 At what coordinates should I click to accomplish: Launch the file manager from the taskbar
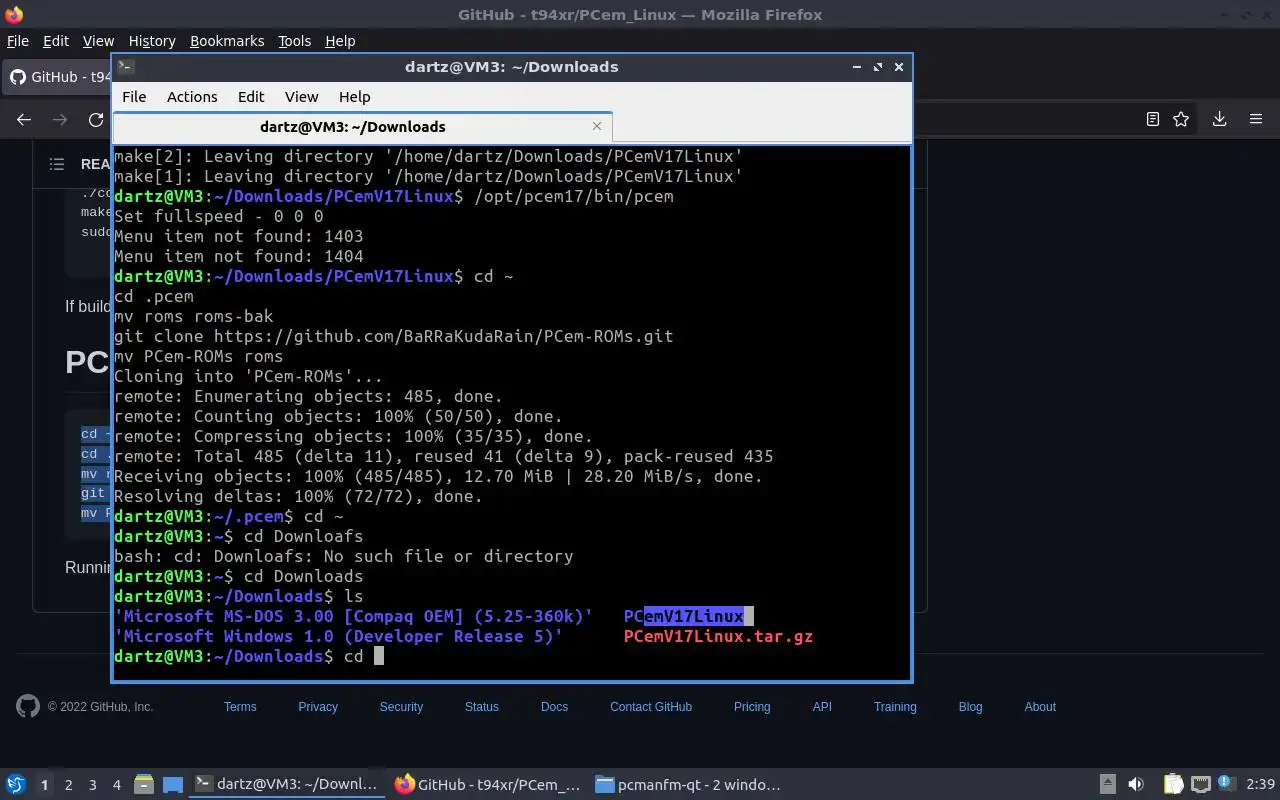[144, 785]
